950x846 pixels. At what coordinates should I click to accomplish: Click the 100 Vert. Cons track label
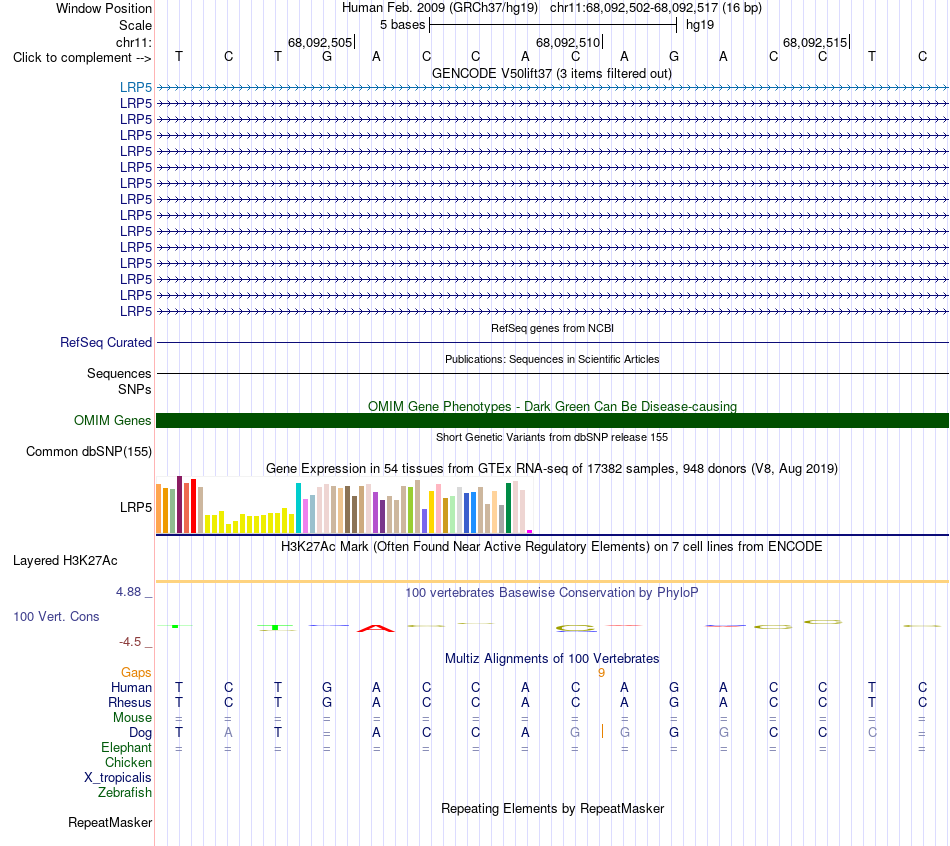click(x=56, y=617)
